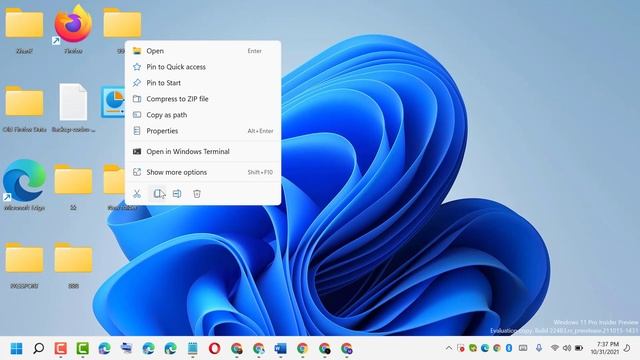
Task: Open Opera browser from the taskbar
Action: pyautogui.click(x=214, y=349)
